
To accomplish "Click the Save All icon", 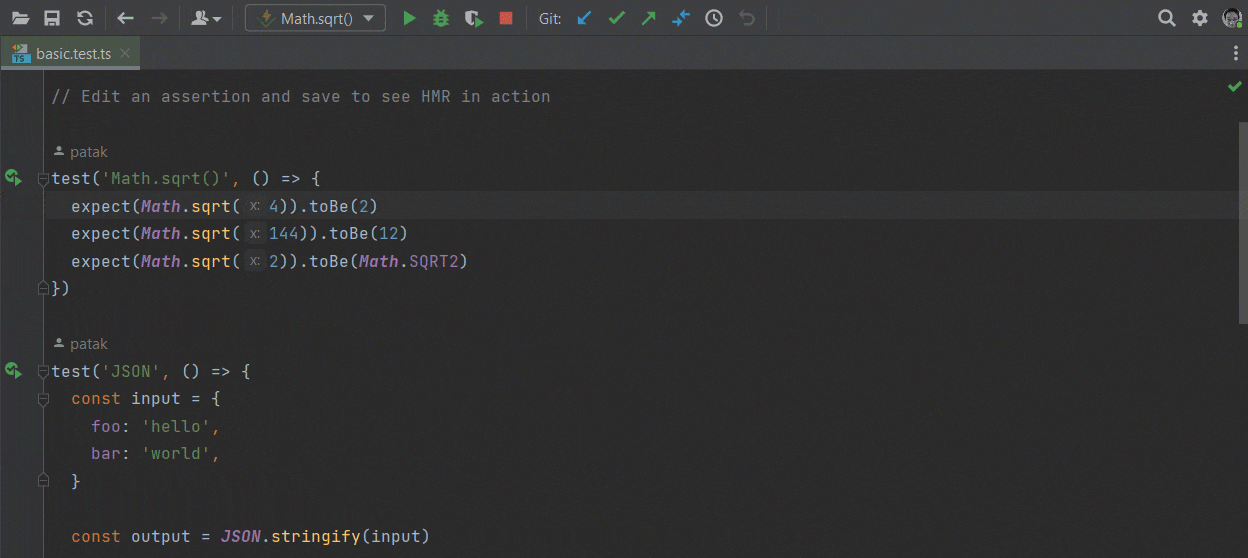I will pyautogui.click(x=53, y=18).
